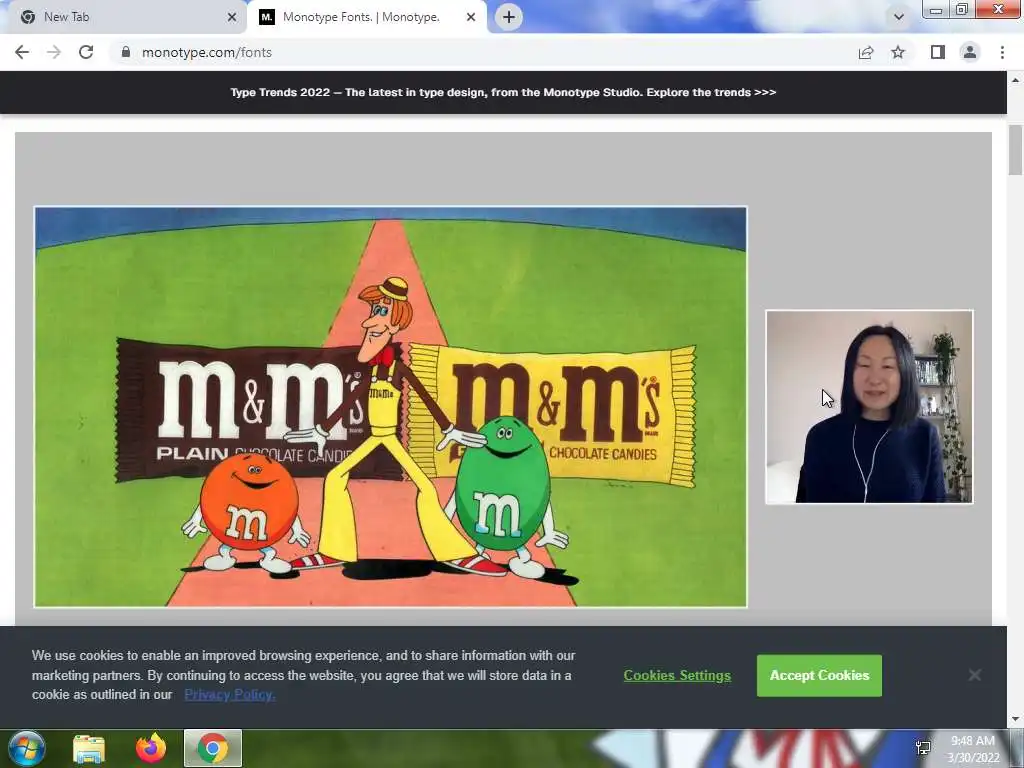The width and height of the screenshot is (1024, 768).
Task: Open the browser side panel icon
Action: 938,52
